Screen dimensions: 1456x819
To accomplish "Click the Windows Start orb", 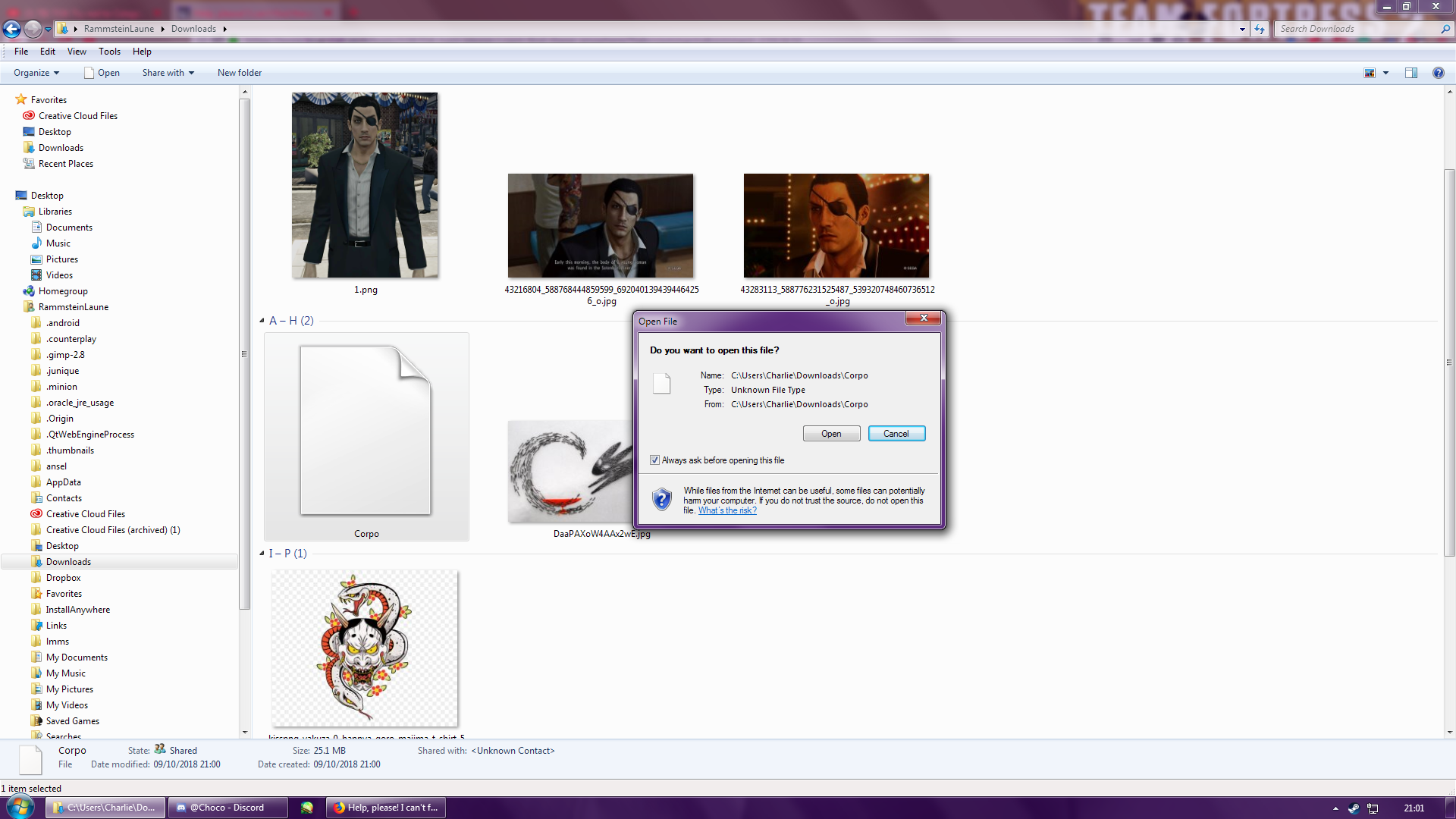I will tap(20, 807).
